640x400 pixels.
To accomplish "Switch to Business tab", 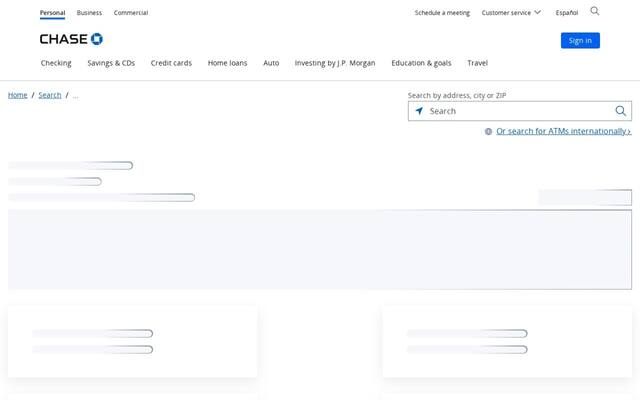I will tap(89, 13).
